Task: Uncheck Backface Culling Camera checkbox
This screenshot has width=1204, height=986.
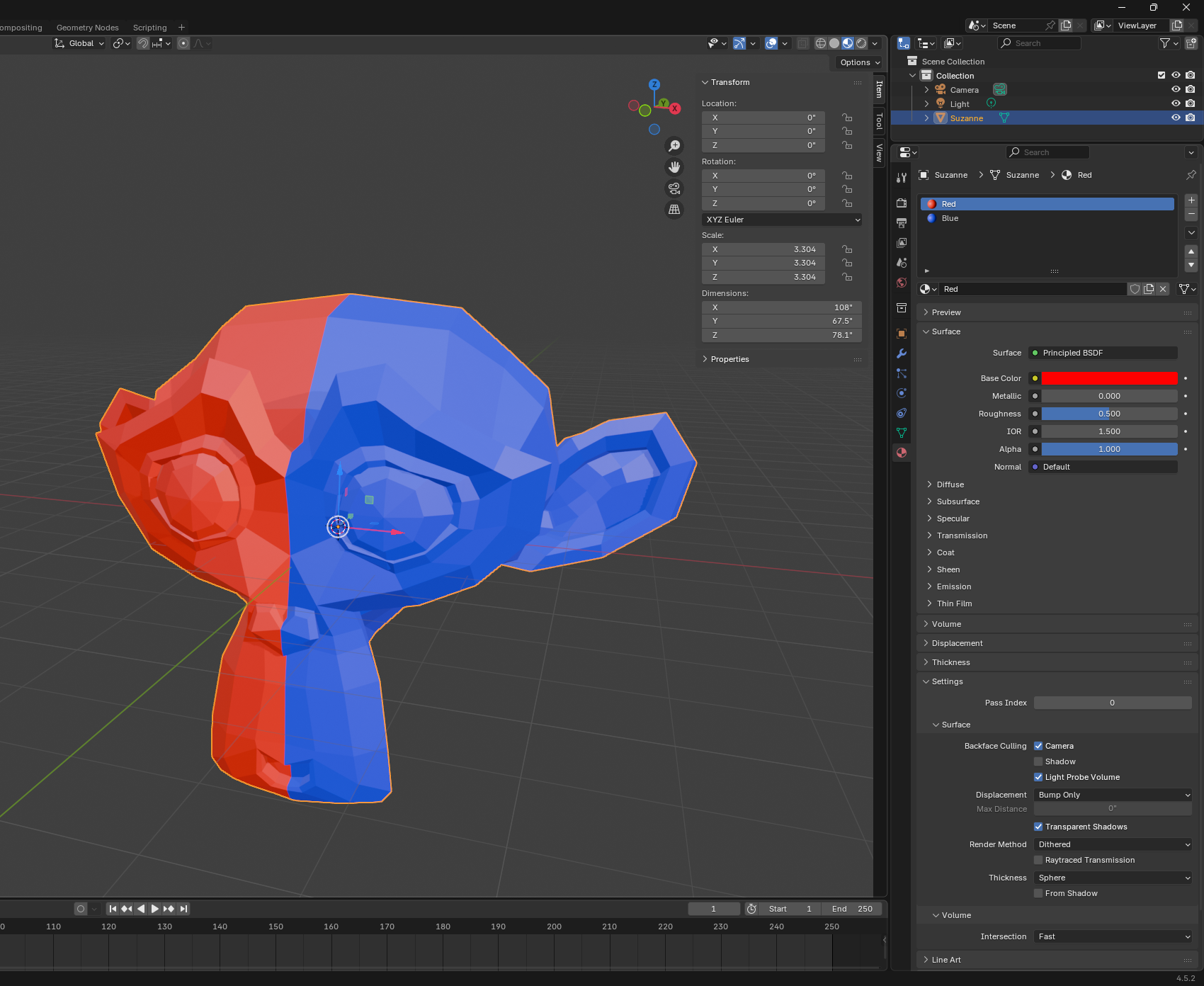Action: [x=1038, y=746]
